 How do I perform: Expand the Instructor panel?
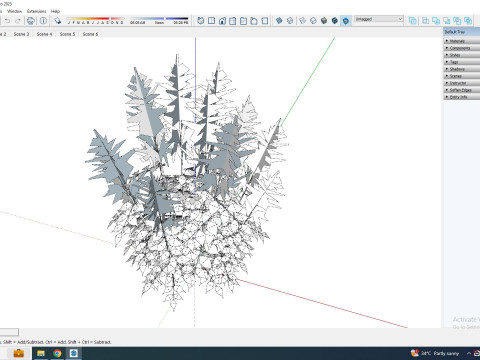pyautogui.click(x=462, y=83)
